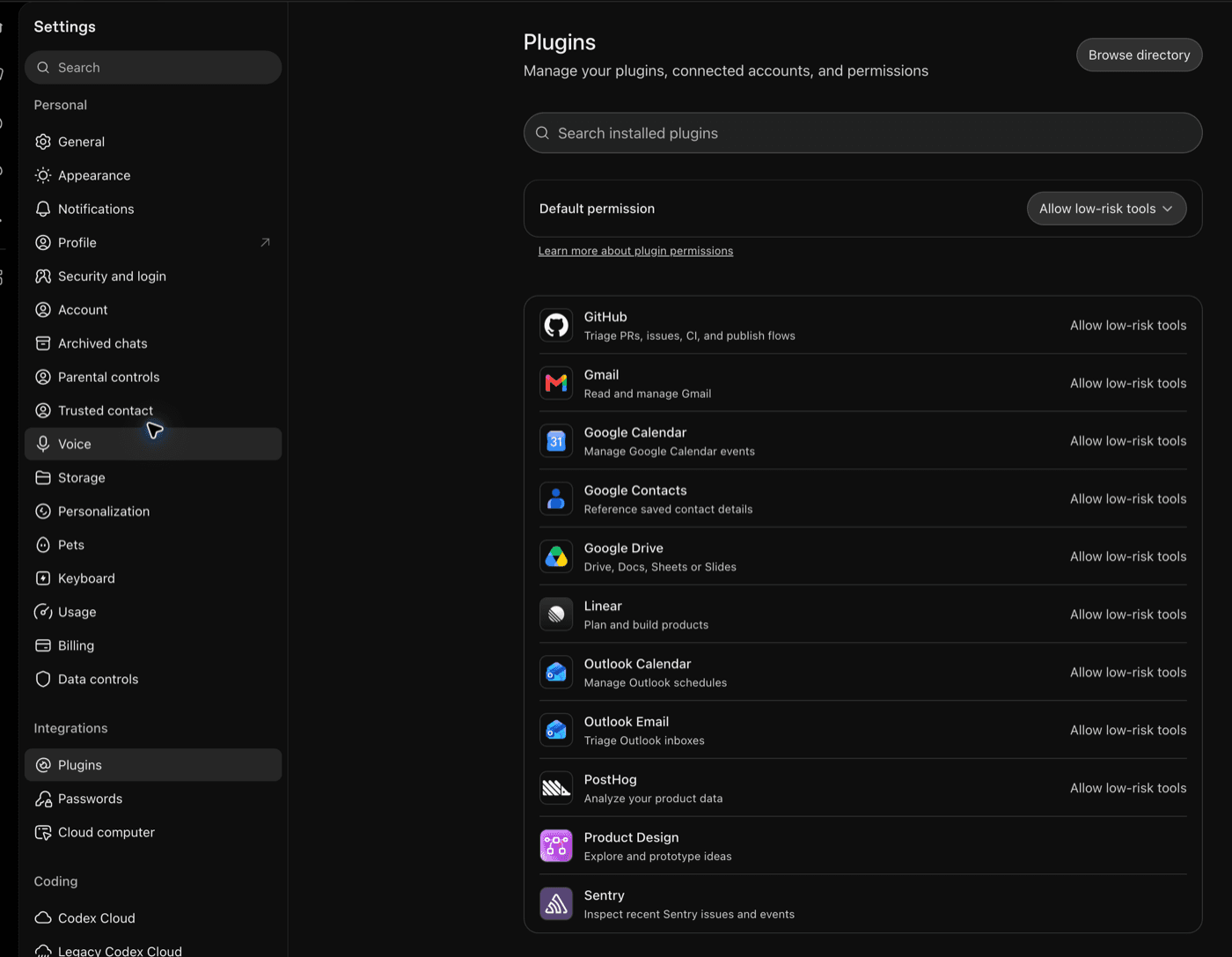This screenshot has width=1232, height=957.
Task: Open Security and login settings
Action: pos(153,276)
